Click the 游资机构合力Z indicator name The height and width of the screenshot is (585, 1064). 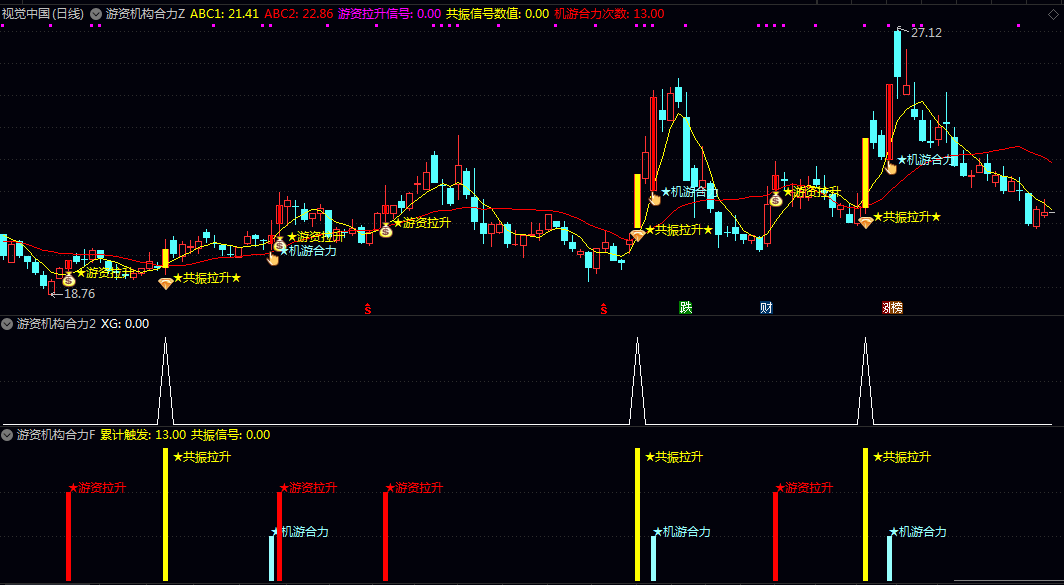click(x=145, y=14)
